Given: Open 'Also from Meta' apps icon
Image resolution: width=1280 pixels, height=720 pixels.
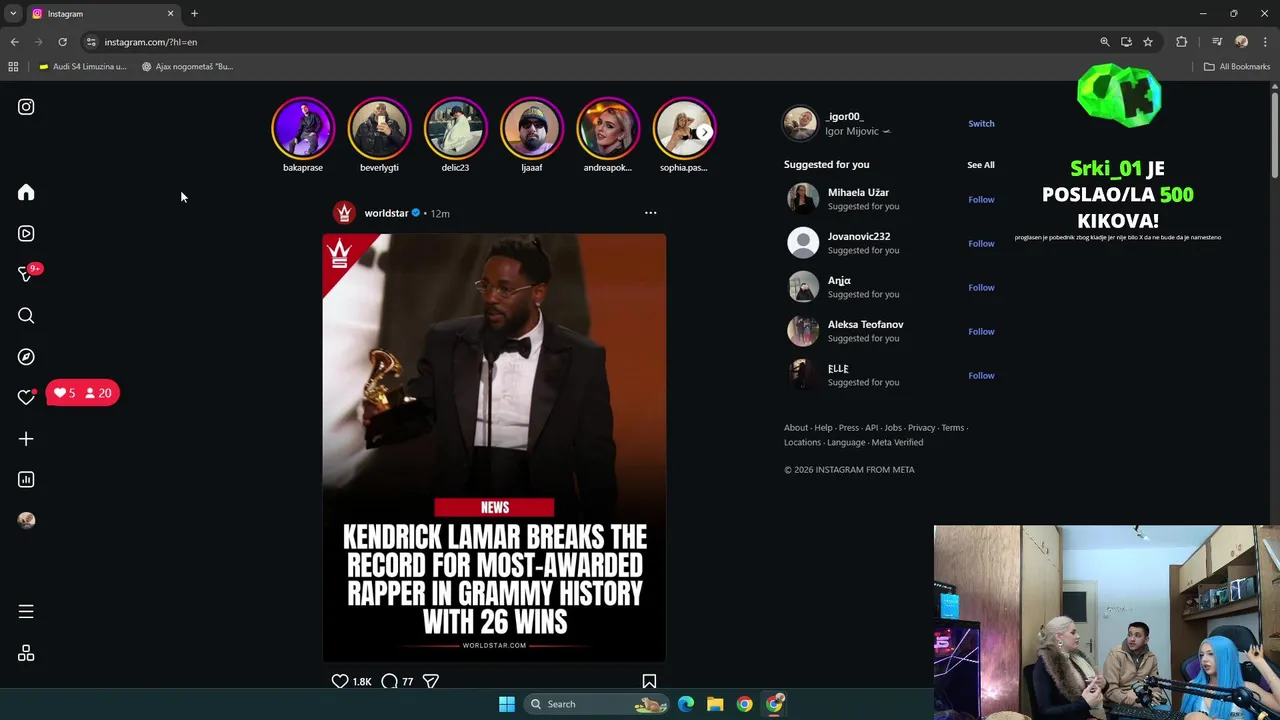Looking at the screenshot, I should tap(26, 653).
